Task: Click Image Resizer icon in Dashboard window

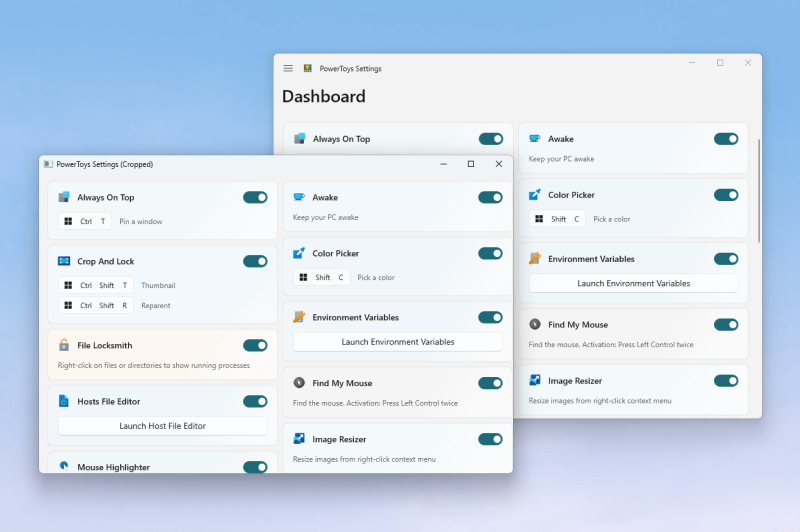Action: click(535, 380)
